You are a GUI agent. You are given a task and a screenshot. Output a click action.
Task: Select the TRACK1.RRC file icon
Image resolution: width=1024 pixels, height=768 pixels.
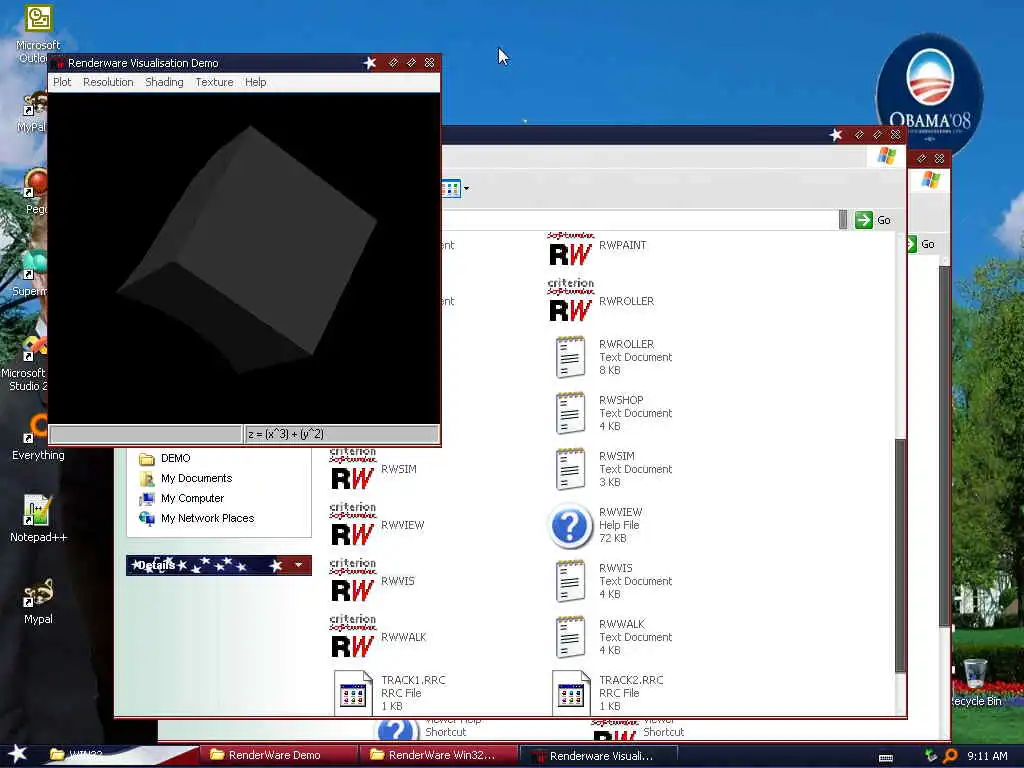pos(353,692)
